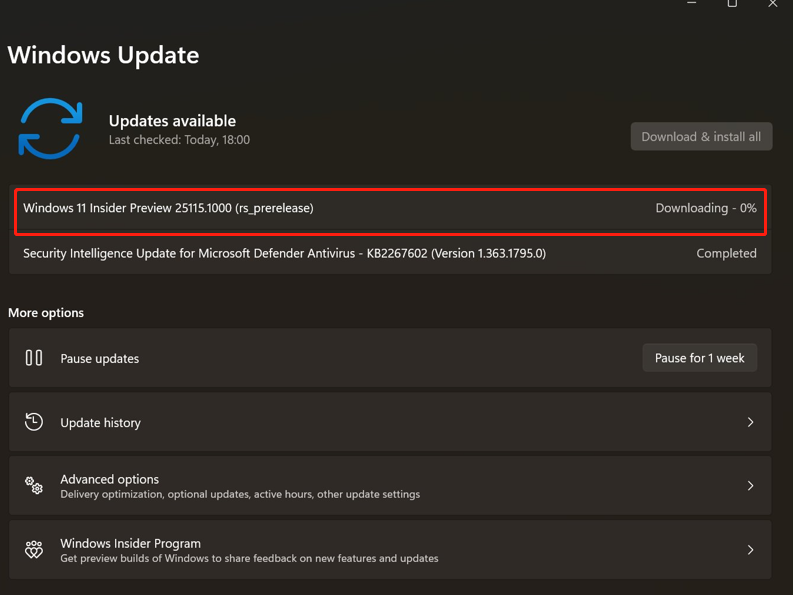Click the Downloading - 0% status
This screenshot has height=595, width=793.
click(x=706, y=208)
